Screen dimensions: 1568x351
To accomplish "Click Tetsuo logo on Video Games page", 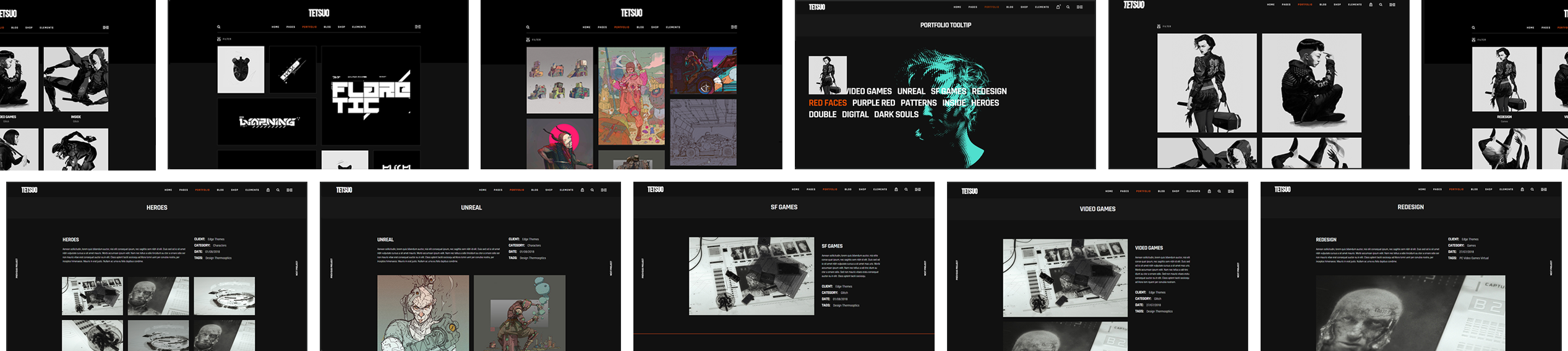I will point(969,192).
